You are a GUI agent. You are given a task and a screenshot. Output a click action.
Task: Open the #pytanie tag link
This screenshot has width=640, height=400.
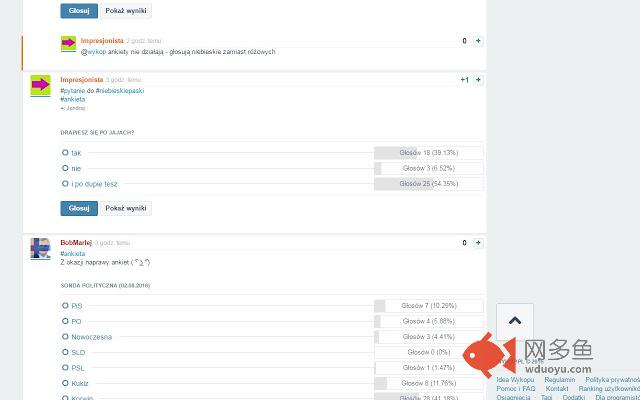coord(71,91)
